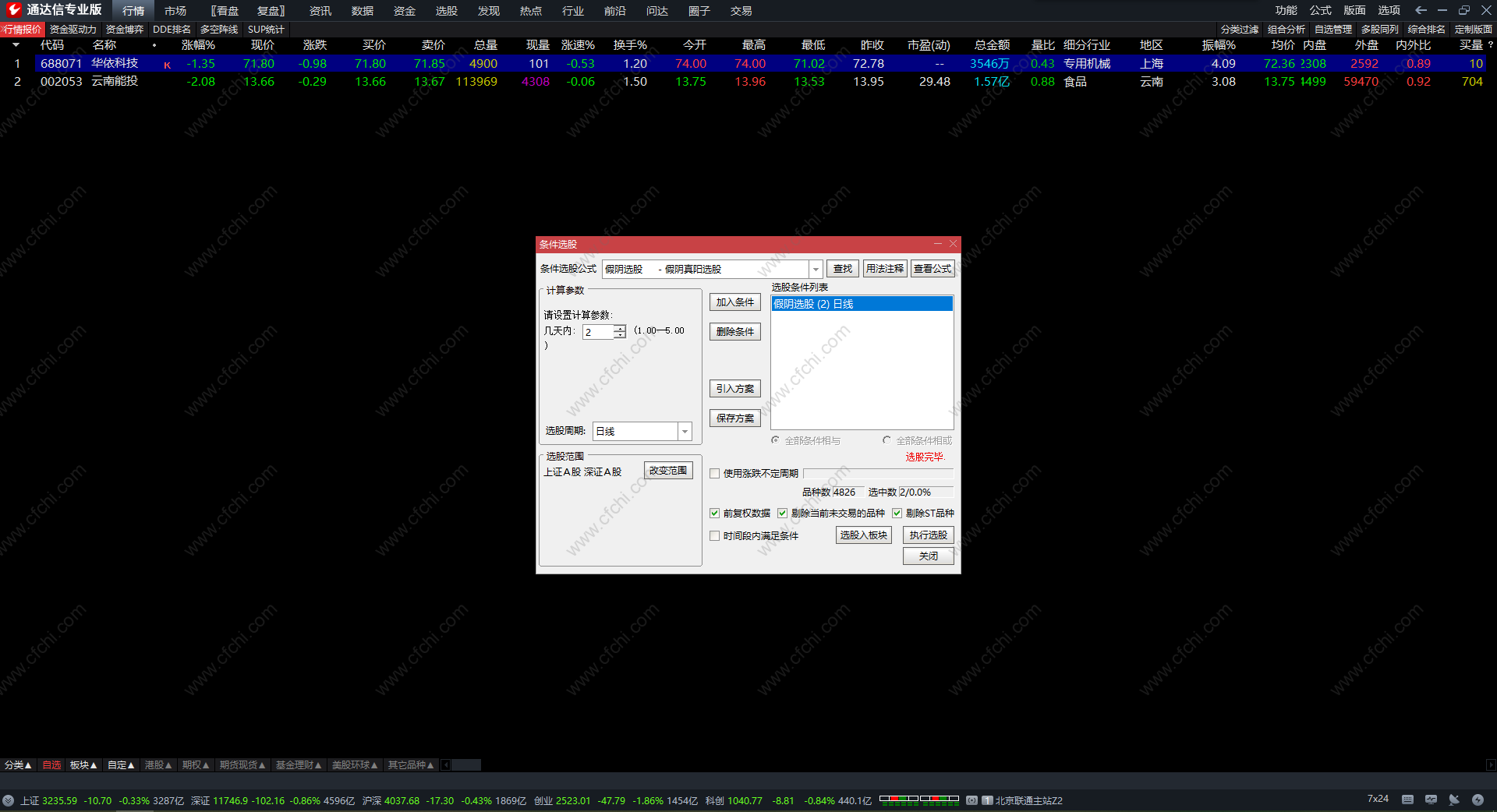Close the 条件选股 dialog with X
The height and width of the screenshot is (812, 1497).
(x=953, y=244)
